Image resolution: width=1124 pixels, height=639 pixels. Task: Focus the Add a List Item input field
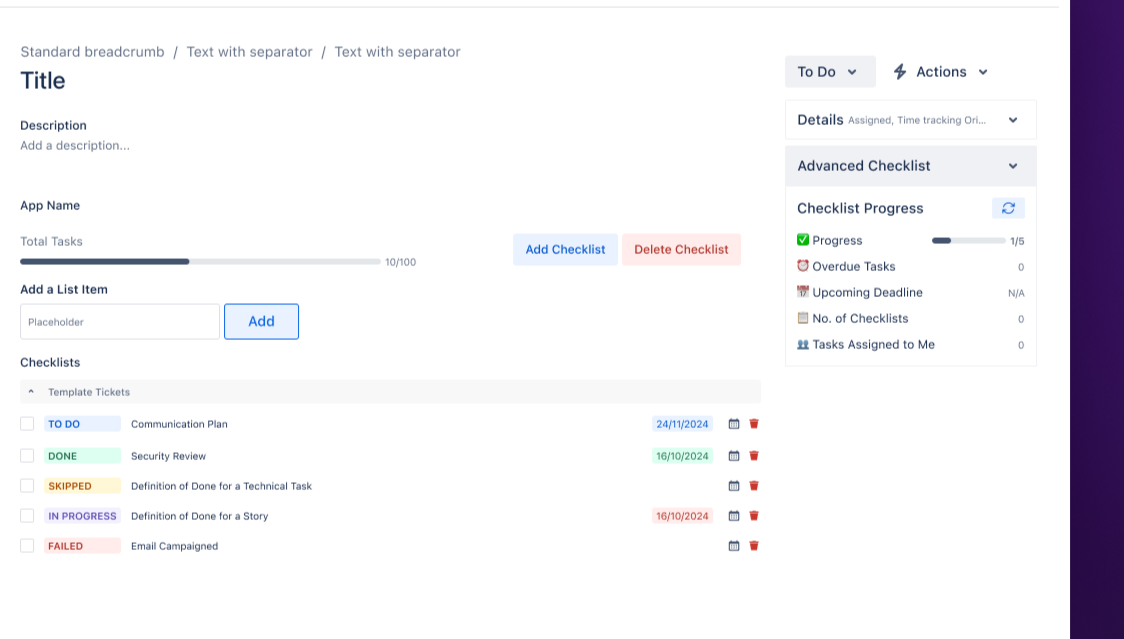click(120, 322)
